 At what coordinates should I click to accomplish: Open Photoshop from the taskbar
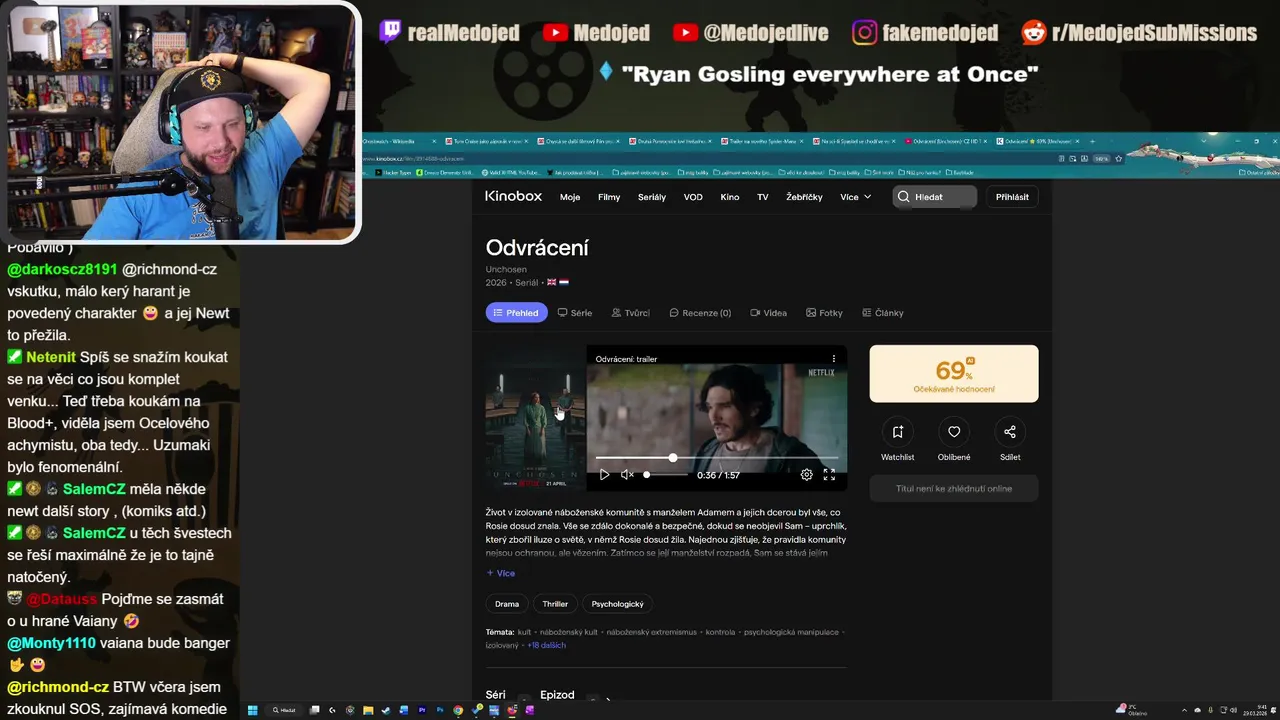click(x=440, y=710)
